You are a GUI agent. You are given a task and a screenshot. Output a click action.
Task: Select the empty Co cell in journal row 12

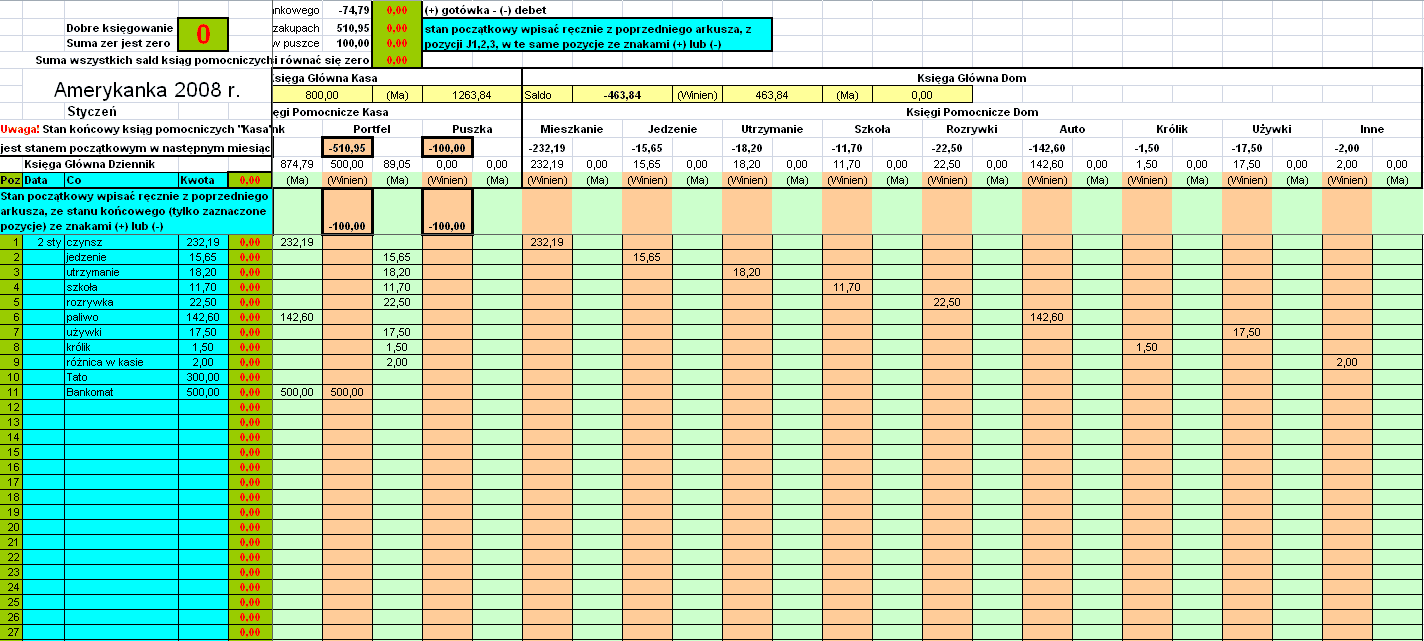click(122, 407)
